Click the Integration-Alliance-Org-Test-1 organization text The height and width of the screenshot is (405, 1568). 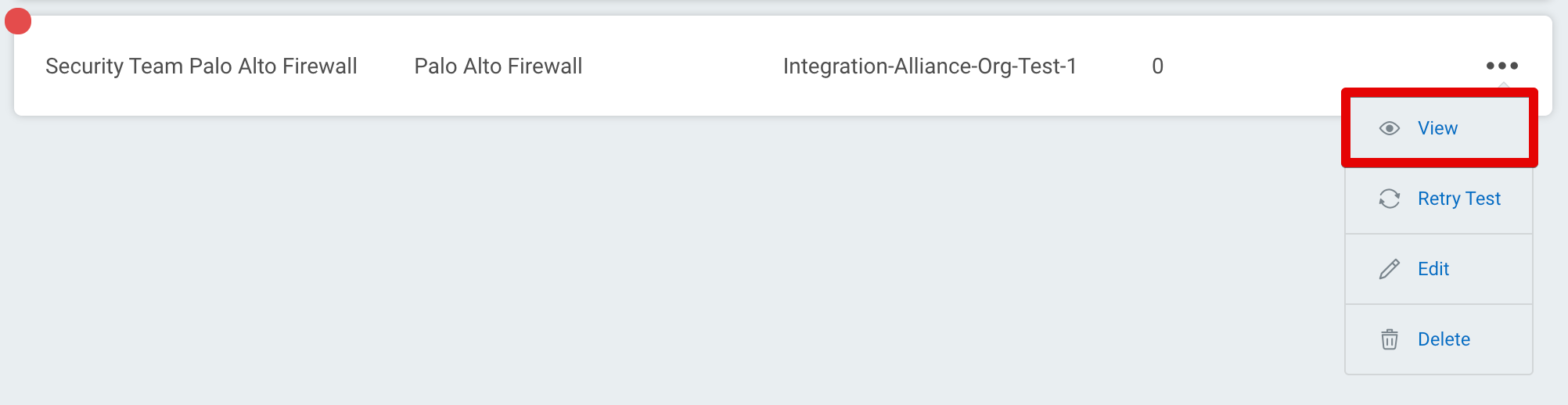click(930, 66)
